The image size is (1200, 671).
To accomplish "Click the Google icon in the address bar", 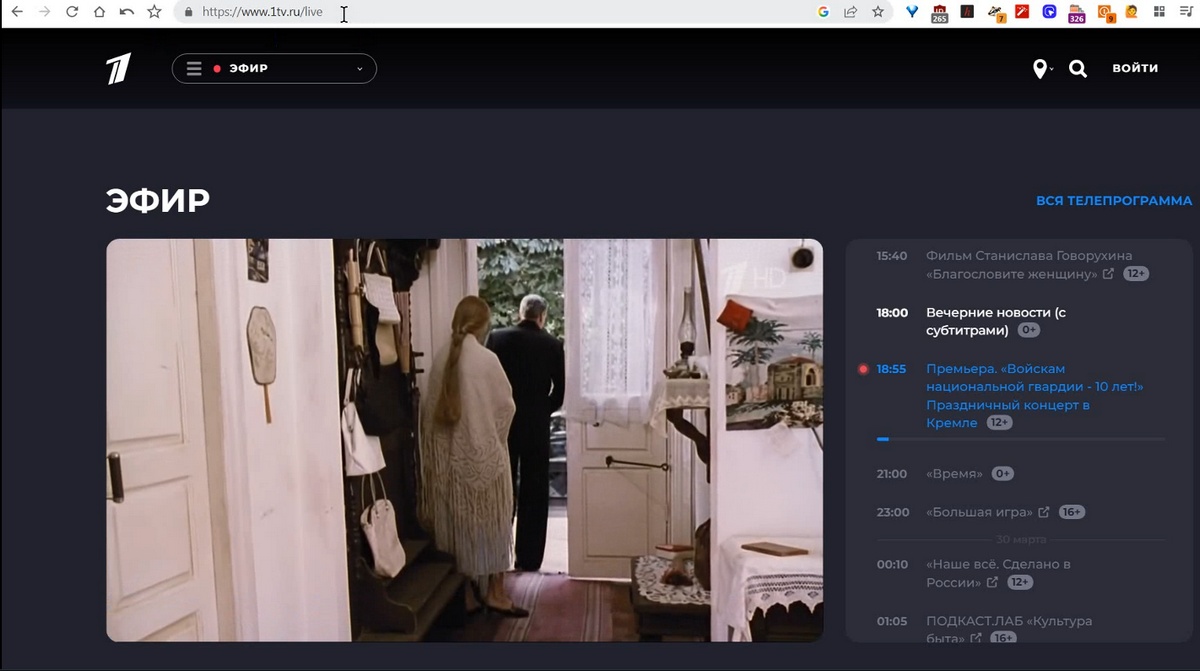I will tap(823, 12).
